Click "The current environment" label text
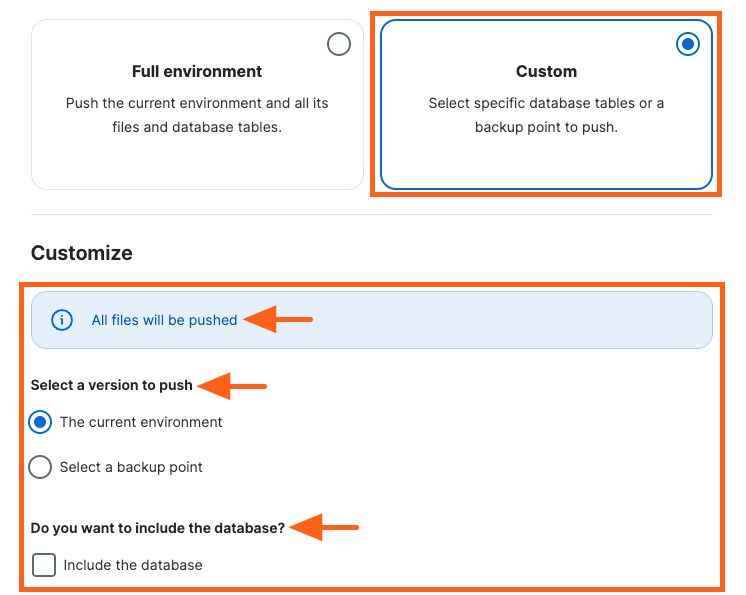 141,422
